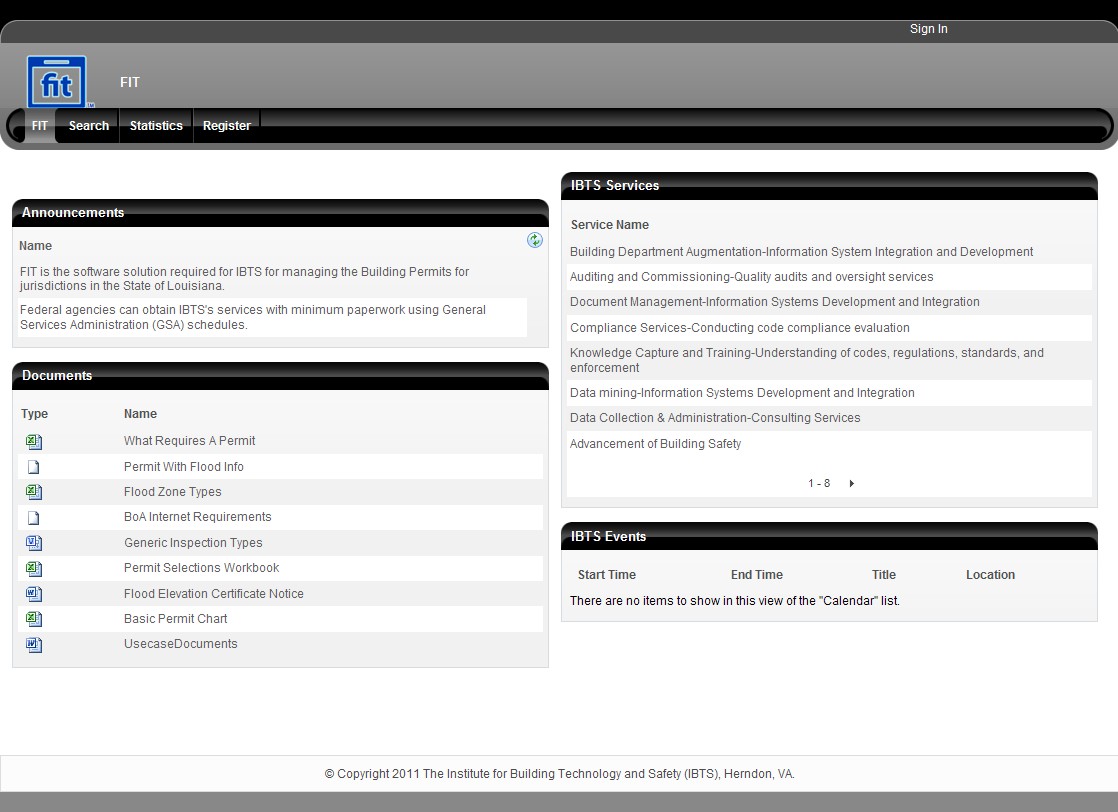Click file icon beside Permit With Flood Info
Screen dimensions: 1118x812
34,467
